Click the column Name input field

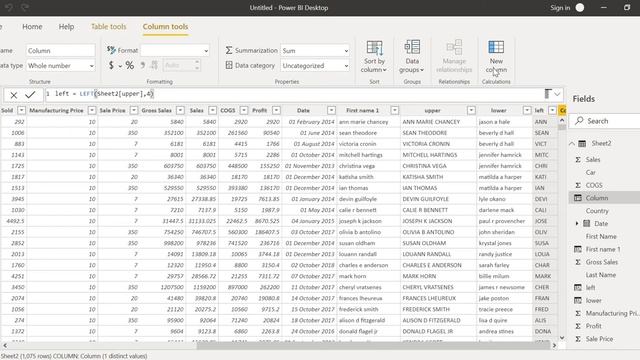[x=60, y=51]
